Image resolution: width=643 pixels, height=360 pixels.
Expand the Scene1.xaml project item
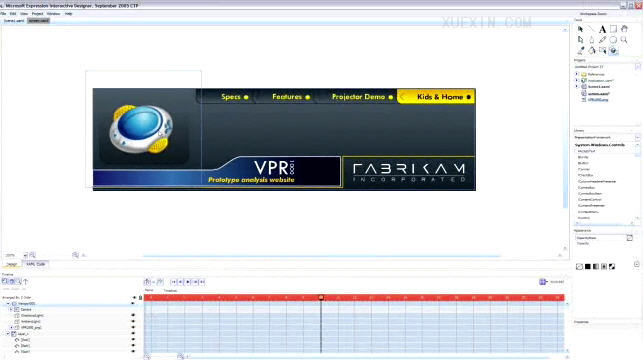(577, 87)
